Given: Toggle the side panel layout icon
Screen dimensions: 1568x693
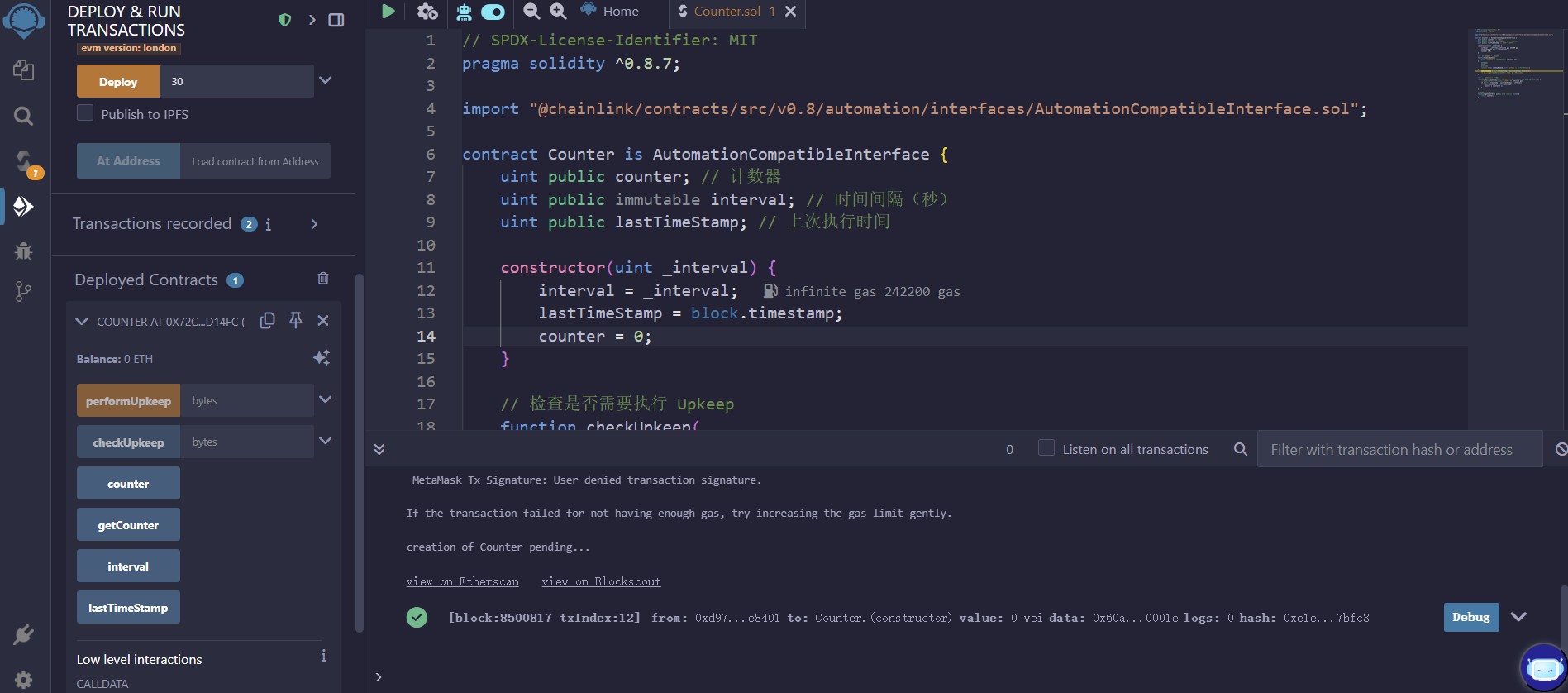Looking at the screenshot, I should coord(336,20).
